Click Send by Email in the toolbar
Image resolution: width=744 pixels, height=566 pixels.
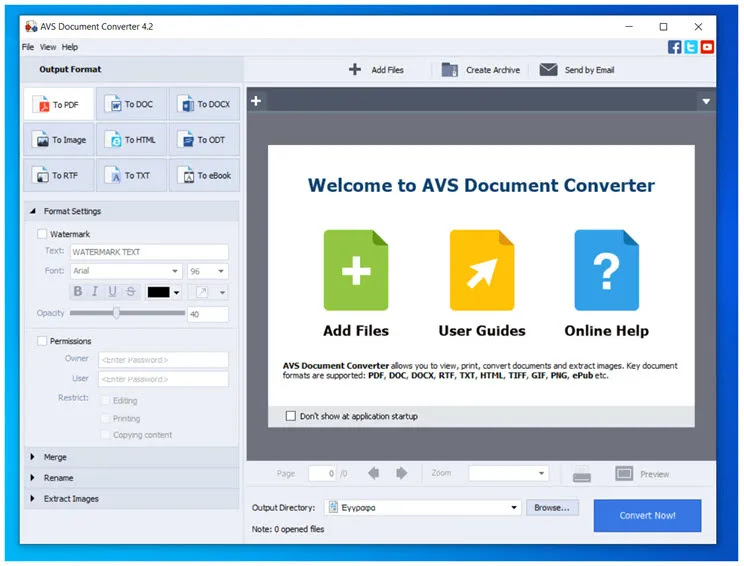pyautogui.click(x=577, y=70)
